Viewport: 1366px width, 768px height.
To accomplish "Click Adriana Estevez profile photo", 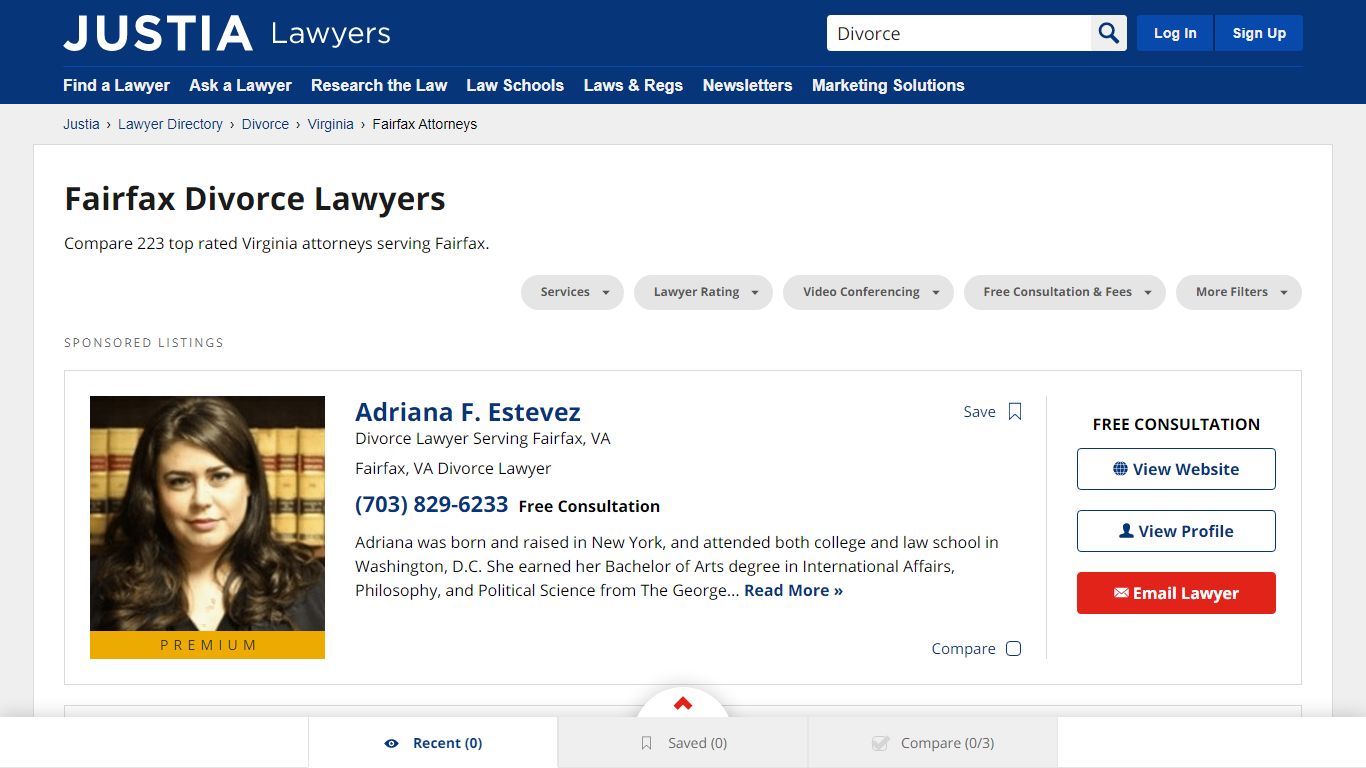I will click(207, 514).
